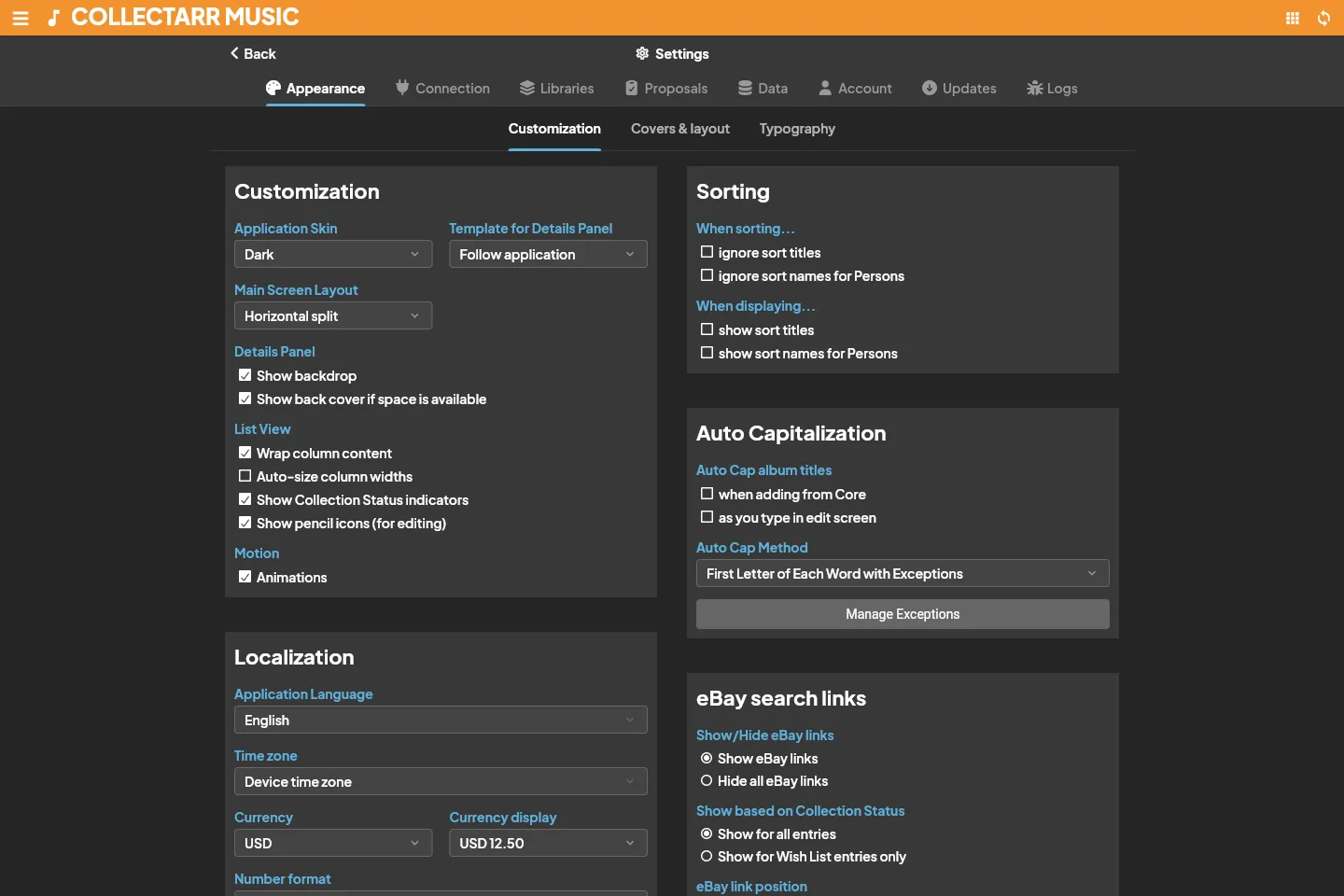Uncheck Show backdrop
This screenshot has height=896, width=1344.
coord(245,375)
